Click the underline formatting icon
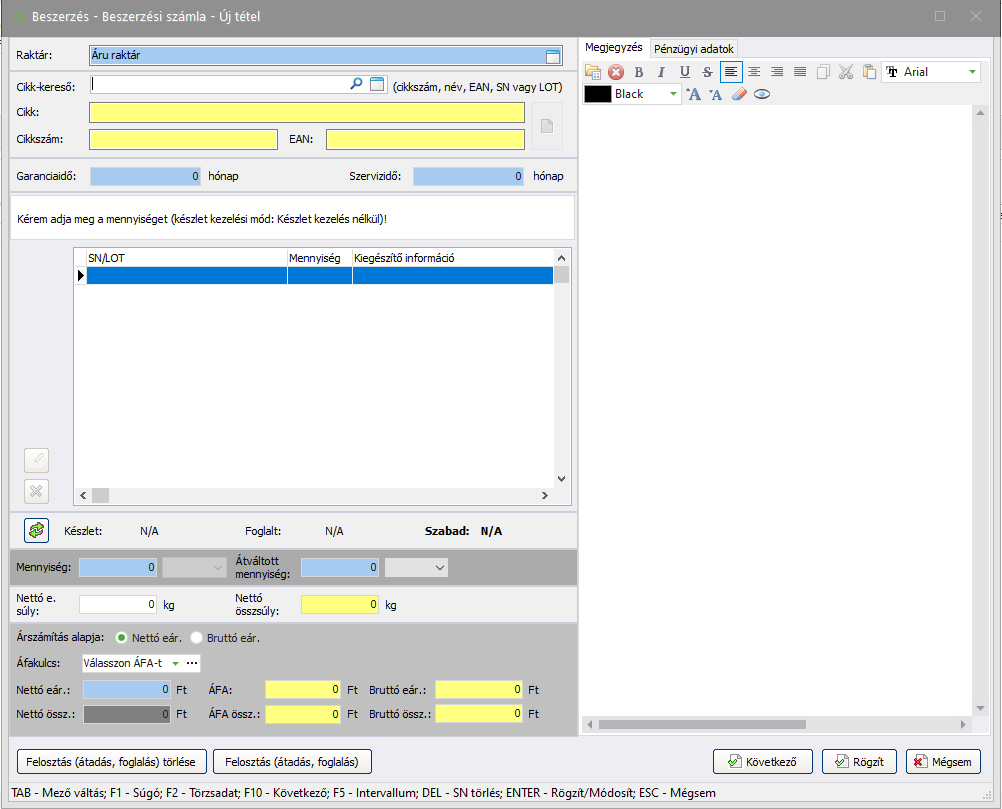 [685, 72]
